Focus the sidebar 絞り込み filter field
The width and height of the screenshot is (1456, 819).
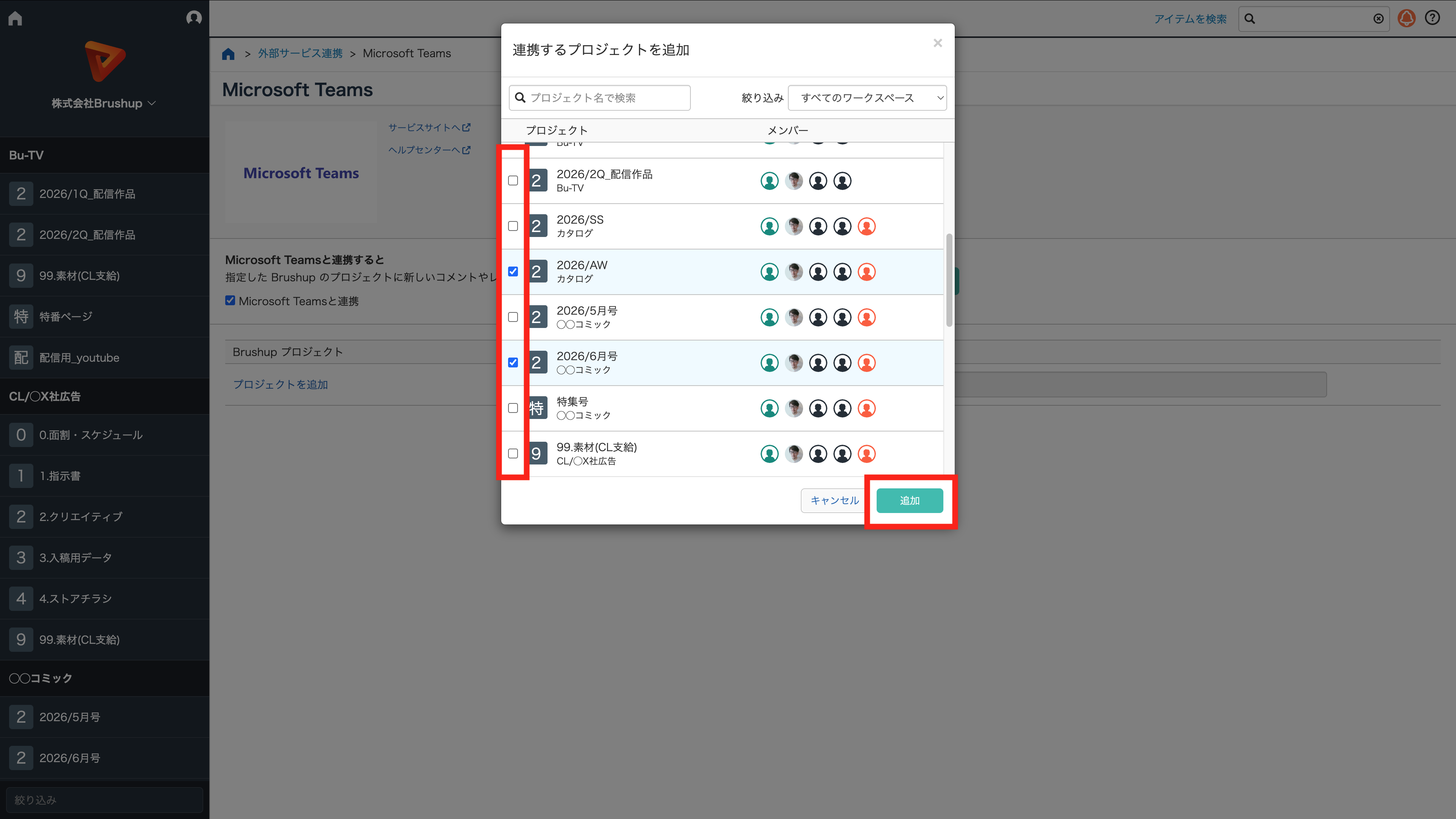coord(105,800)
